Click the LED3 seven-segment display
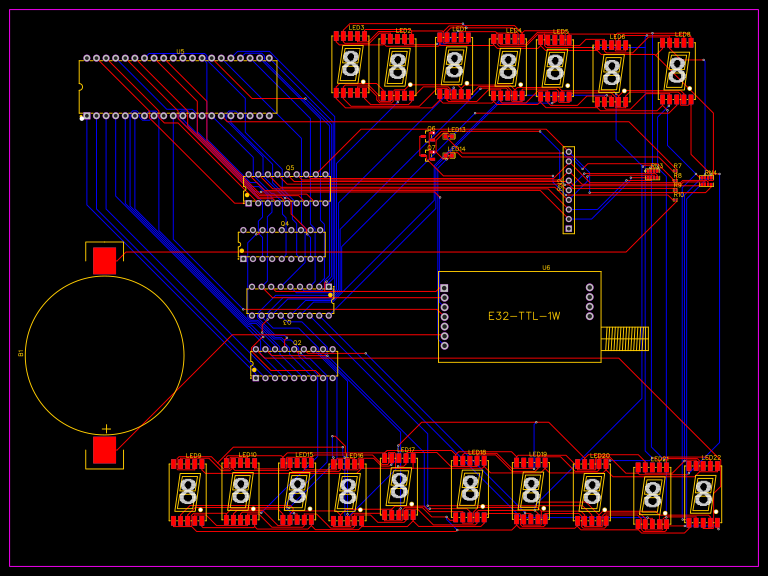The width and height of the screenshot is (768, 576). click(350, 64)
